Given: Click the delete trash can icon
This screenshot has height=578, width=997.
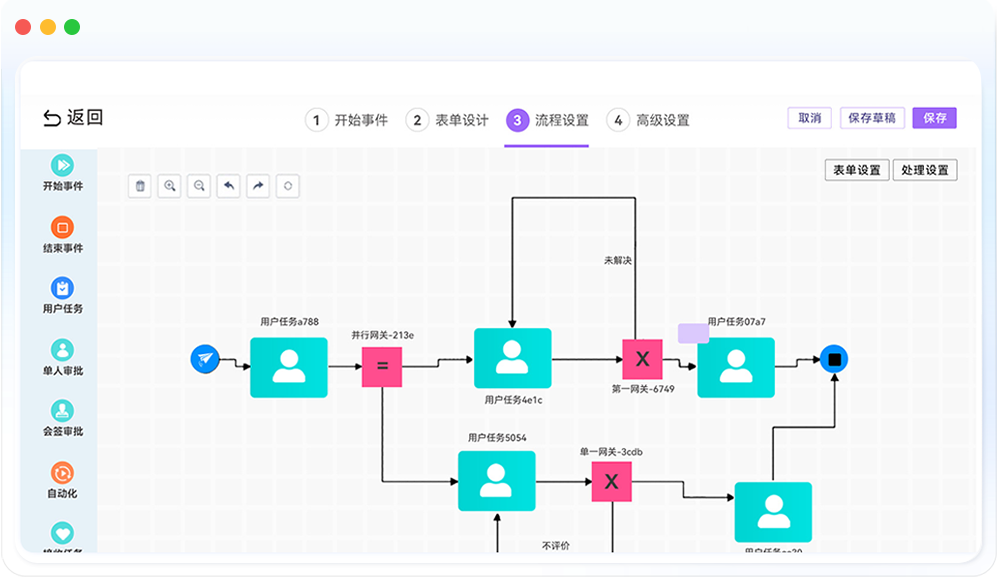Looking at the screenshot, I should click(140, 185).
